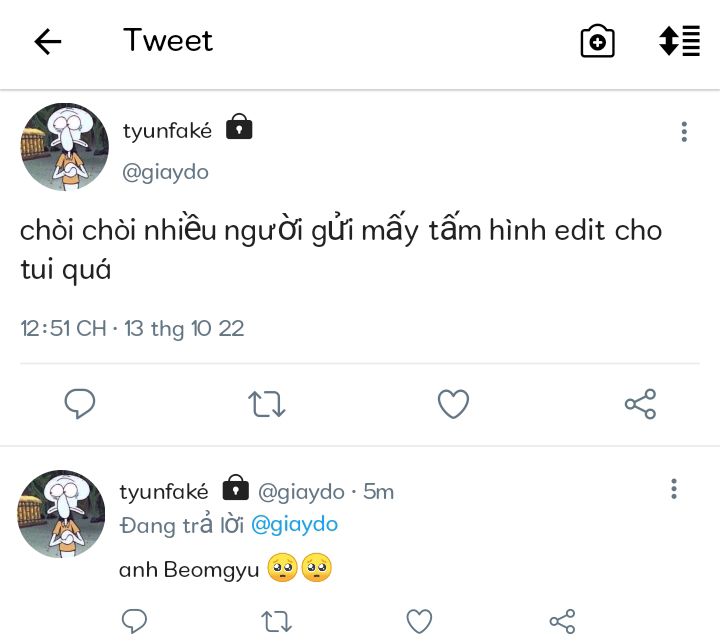Go back using the arrow icon
This screenshot has height=641, width=720.
point(48,41)
